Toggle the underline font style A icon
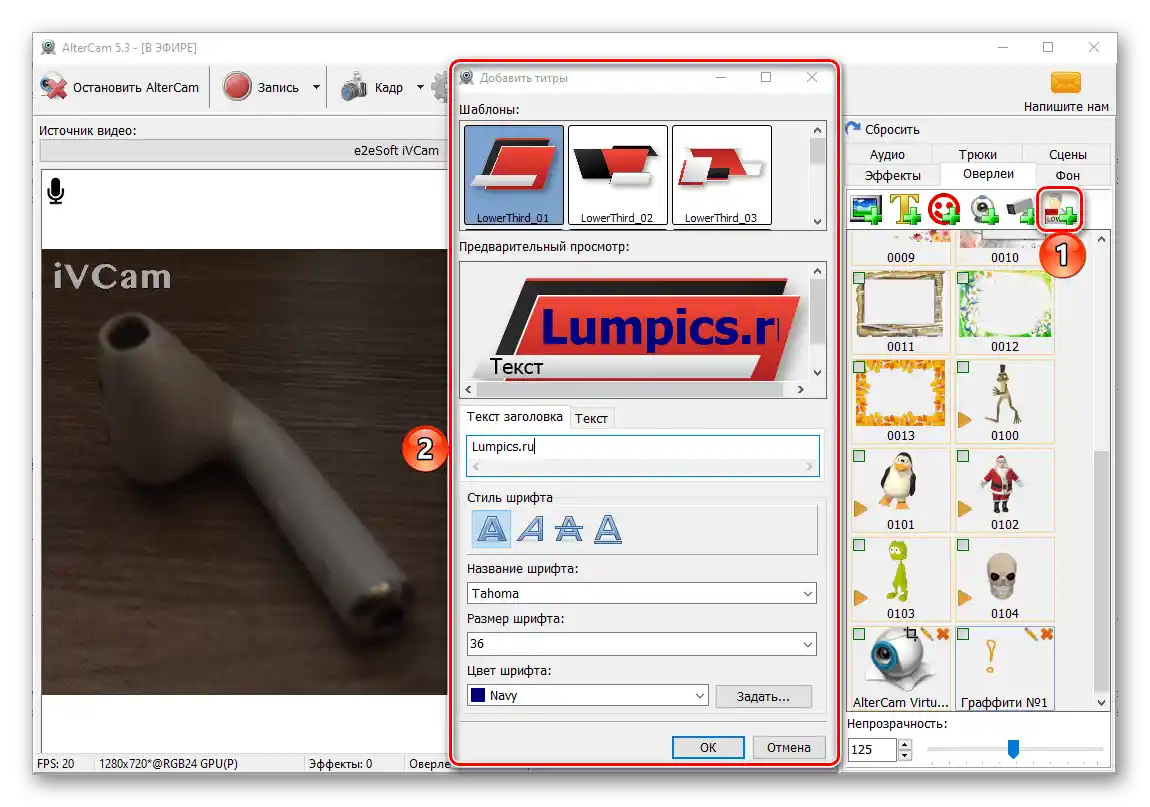The height and width of the screenshot is (807, 1150). (608, 529)
